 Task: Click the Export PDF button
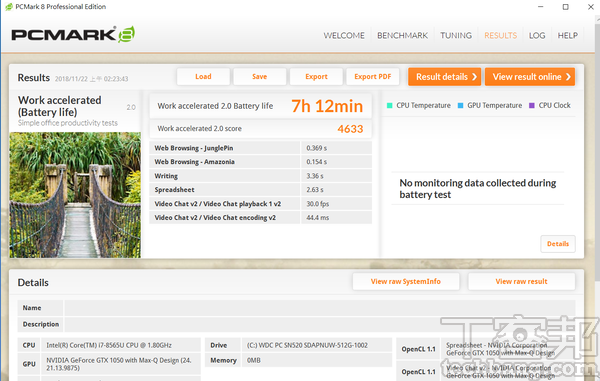pyautogui.click(x=373, y=77)
